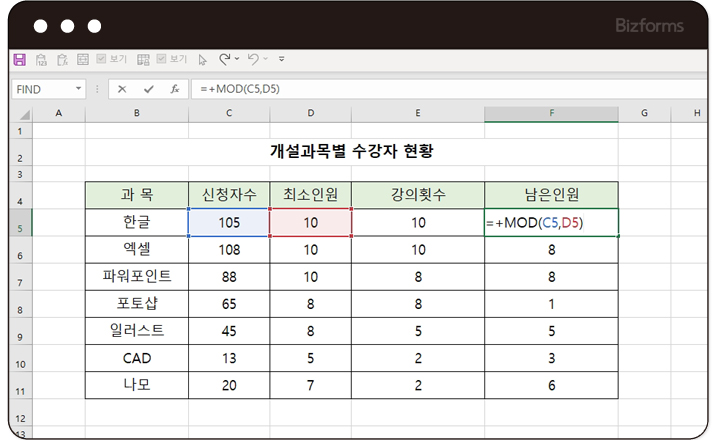Image resolution: width=715 pixels, height=440 pixels.
Task: Open the Undo history dropdown arrow
Action: click(x=265, y=59)
